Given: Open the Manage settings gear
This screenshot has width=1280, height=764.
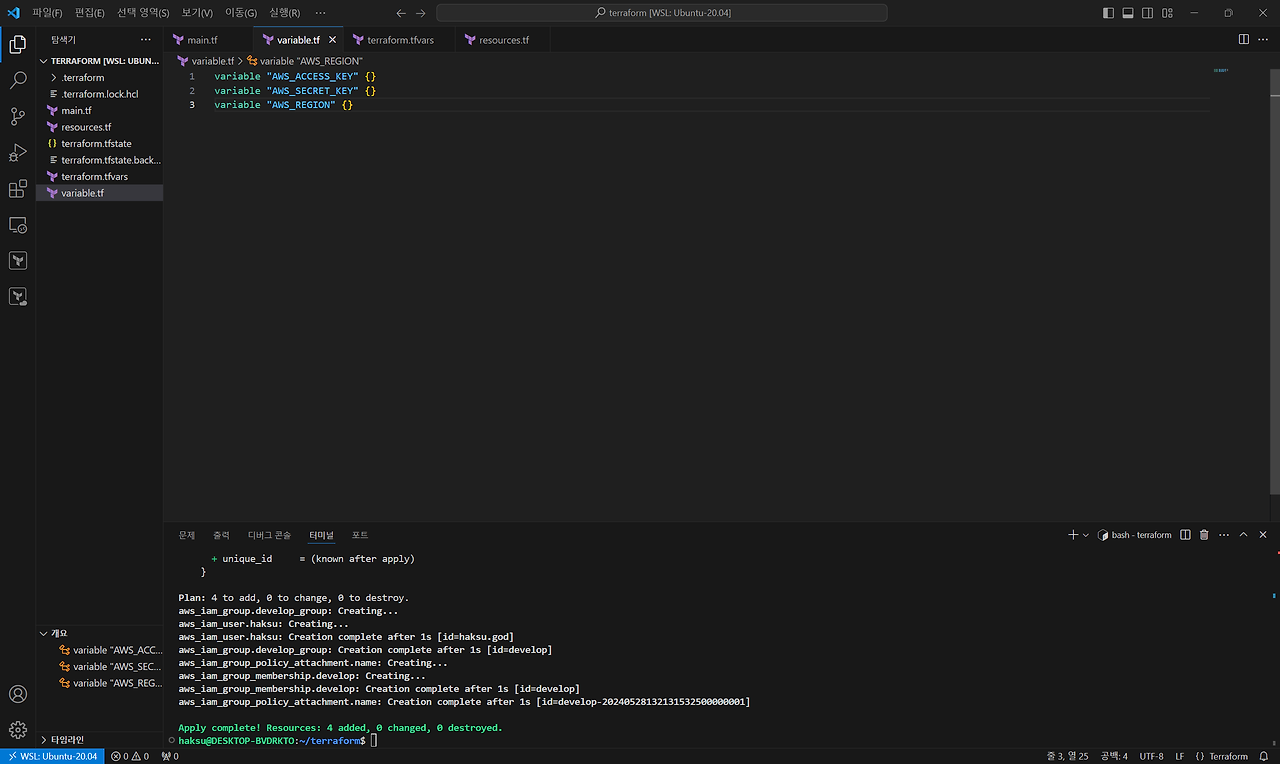Looking at the screenshot, I should click(x=17, y=730).
